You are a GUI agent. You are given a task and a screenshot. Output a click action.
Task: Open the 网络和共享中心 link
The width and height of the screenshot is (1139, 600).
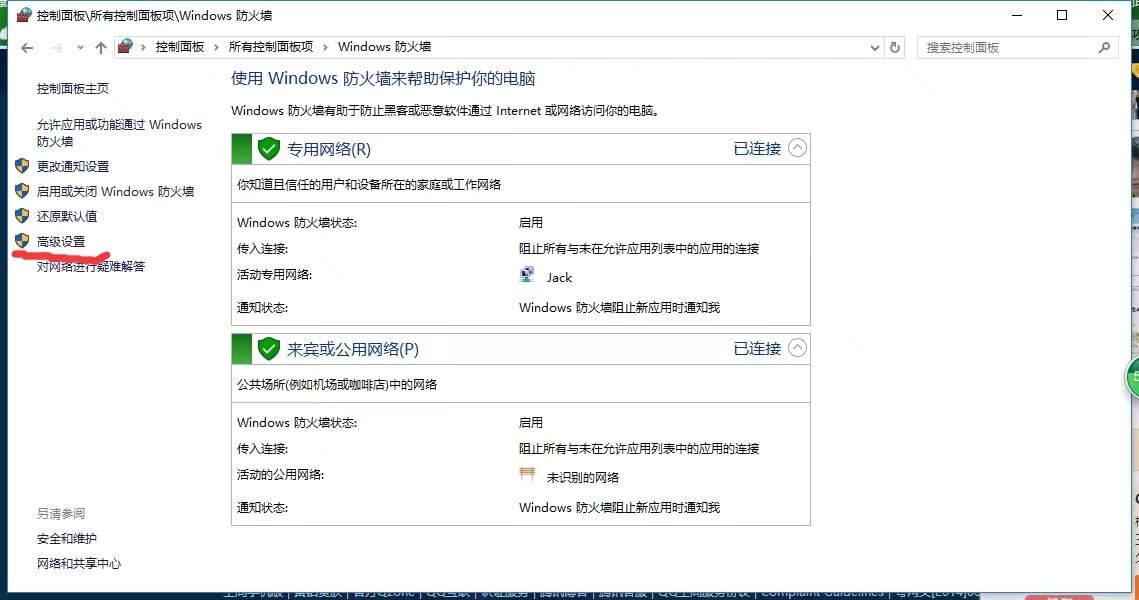pos(79,564)
